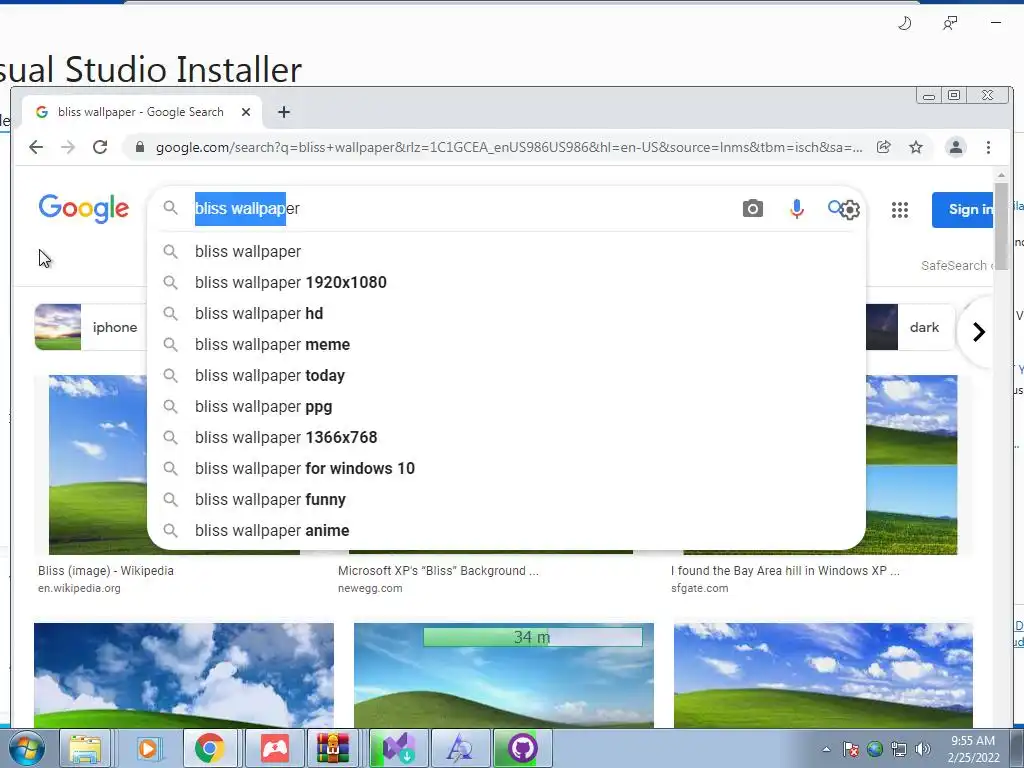The image size is (1024, 768).
Task: Select suggestion bliss wallpaper today
Action: [507, 376]
